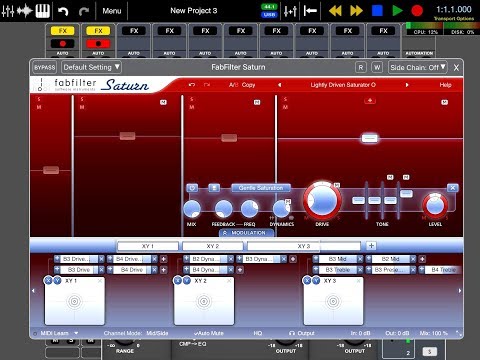Fast forward the transport

[356, 11]
